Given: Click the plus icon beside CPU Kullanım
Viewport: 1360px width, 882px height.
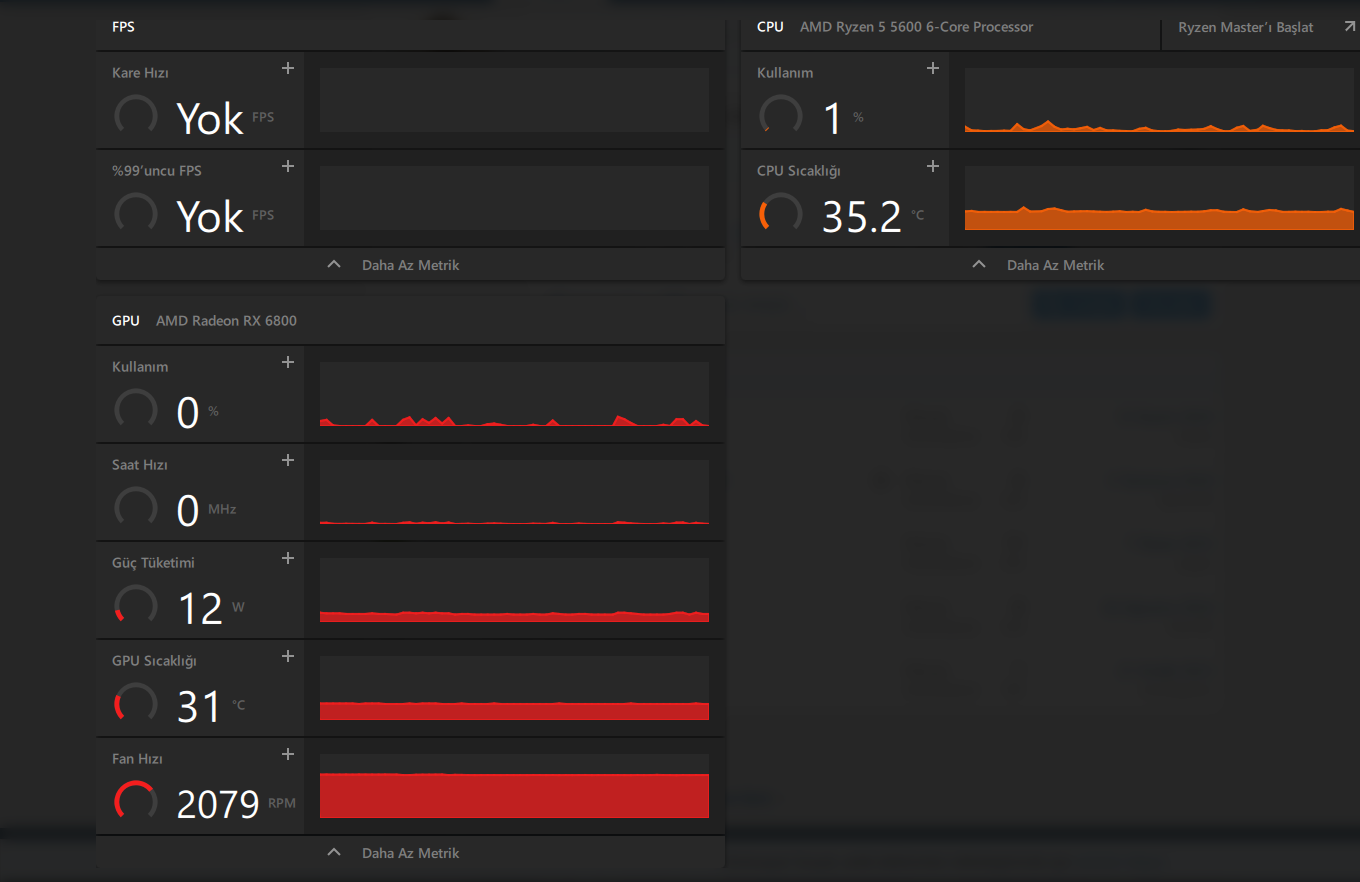Looking at the screenshot, I should tap(933, 68).
